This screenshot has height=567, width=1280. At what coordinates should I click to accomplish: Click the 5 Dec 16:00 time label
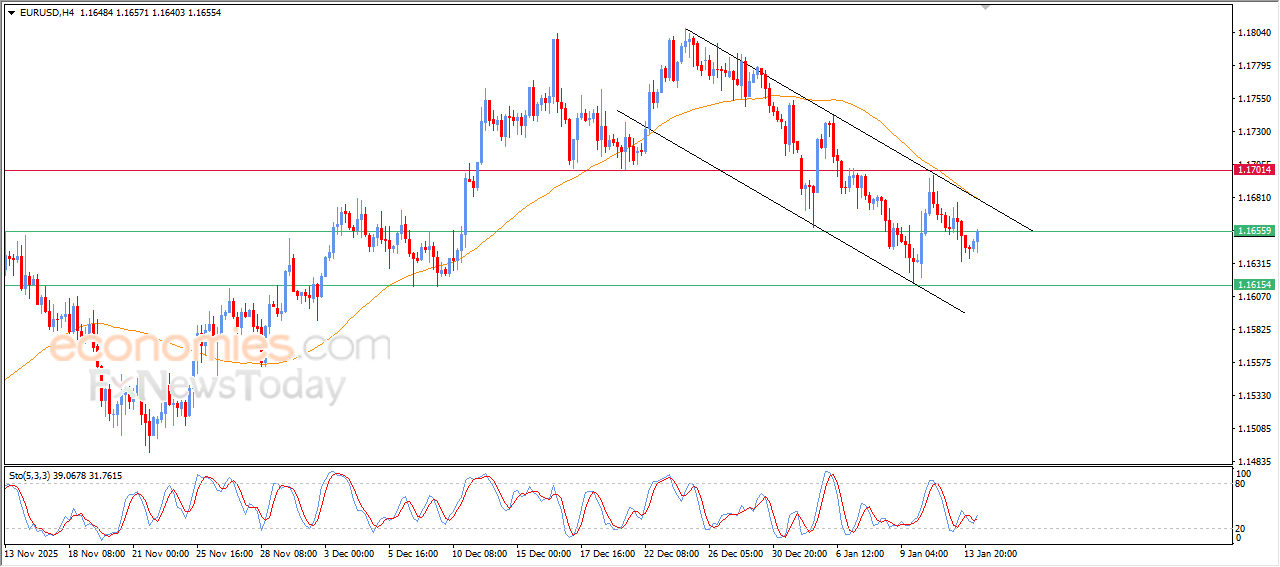pos(413,553)
